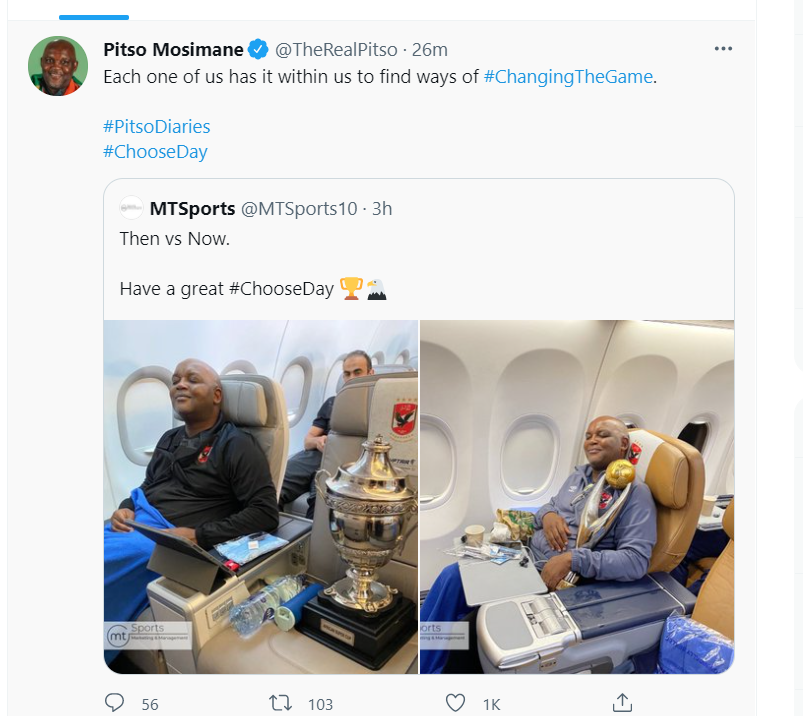The image size is (803, 716).
Task: Click the reply speech bubble icon
Action: click(114, 703)
